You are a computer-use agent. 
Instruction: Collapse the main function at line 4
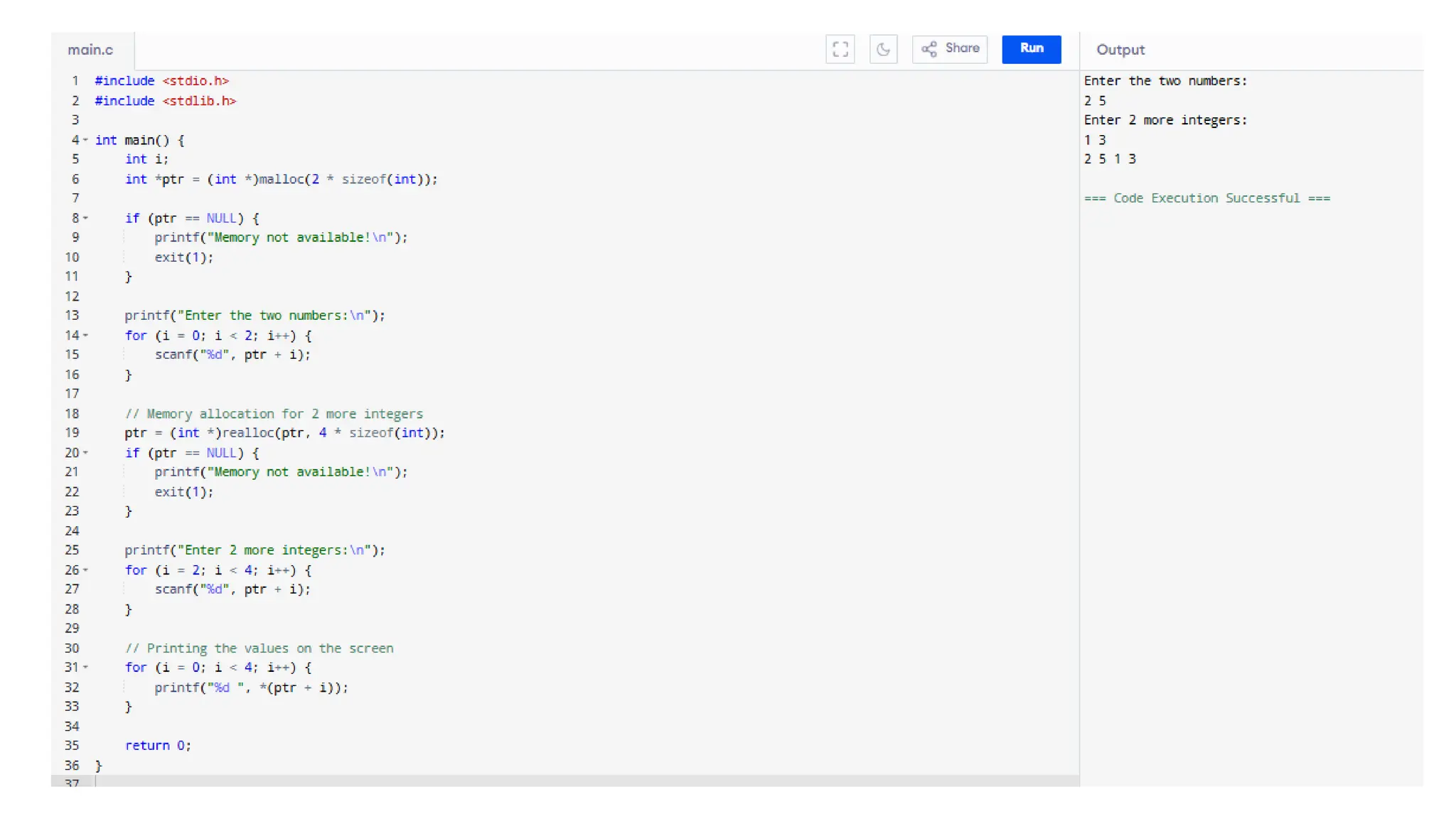pos(85,140)
